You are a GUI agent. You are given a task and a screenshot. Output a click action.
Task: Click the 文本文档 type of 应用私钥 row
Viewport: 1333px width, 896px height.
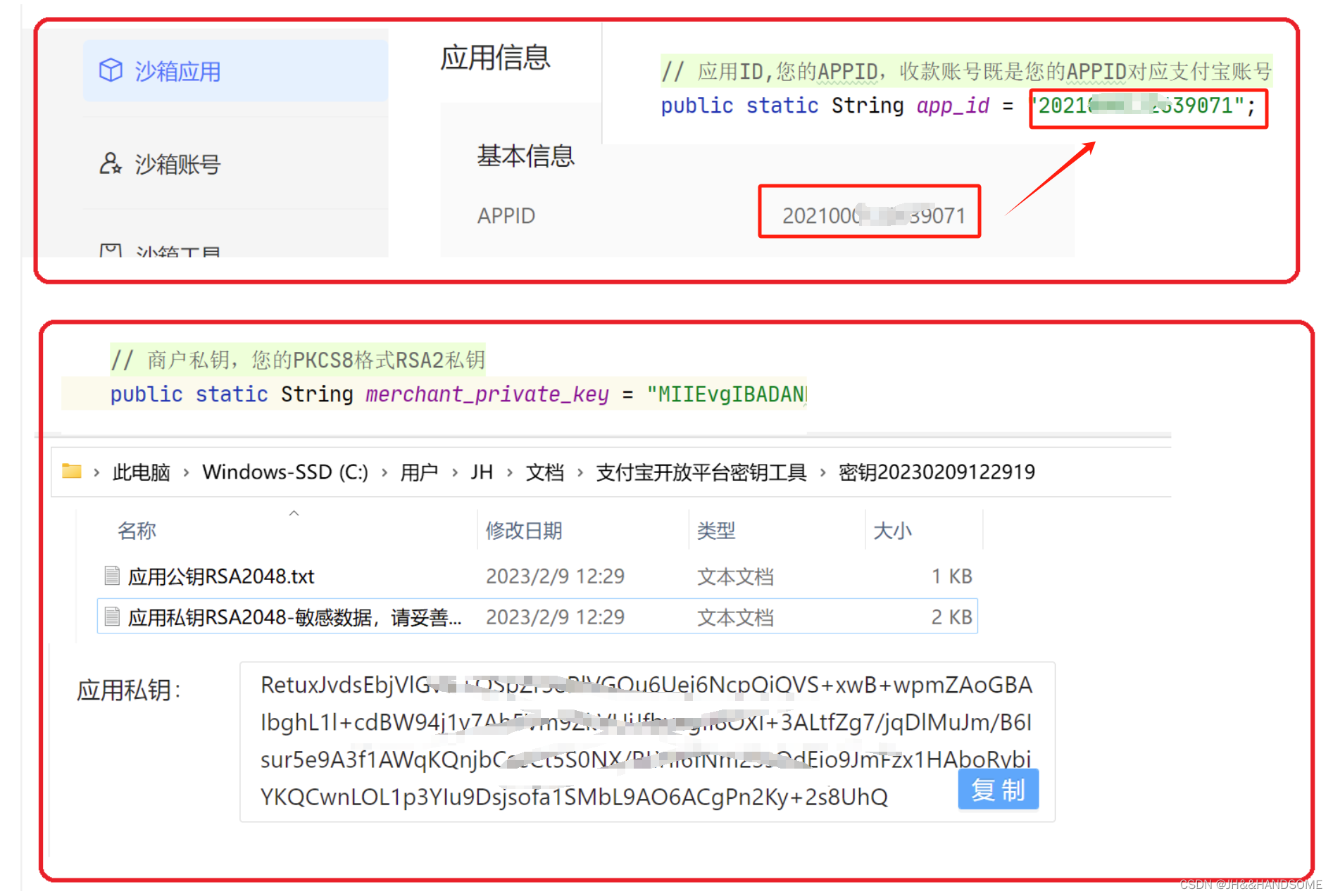[735, 617]
